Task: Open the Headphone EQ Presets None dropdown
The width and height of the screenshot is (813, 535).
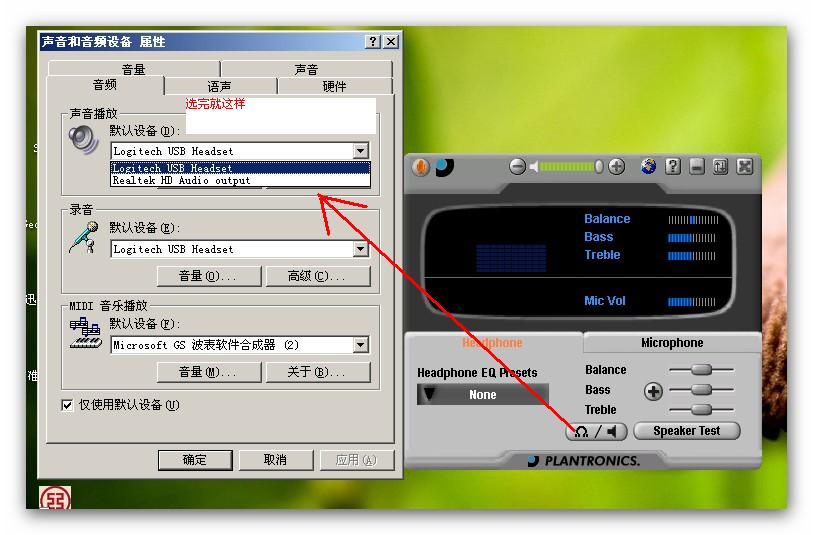Action: 483,395
